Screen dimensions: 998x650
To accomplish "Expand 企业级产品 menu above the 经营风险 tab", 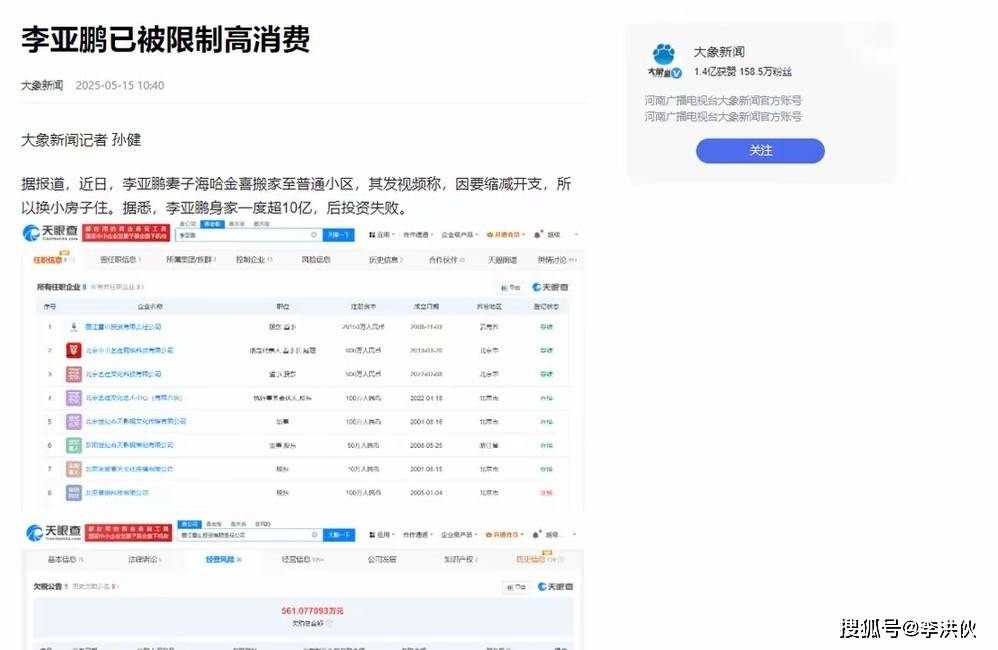I will 460,535.
